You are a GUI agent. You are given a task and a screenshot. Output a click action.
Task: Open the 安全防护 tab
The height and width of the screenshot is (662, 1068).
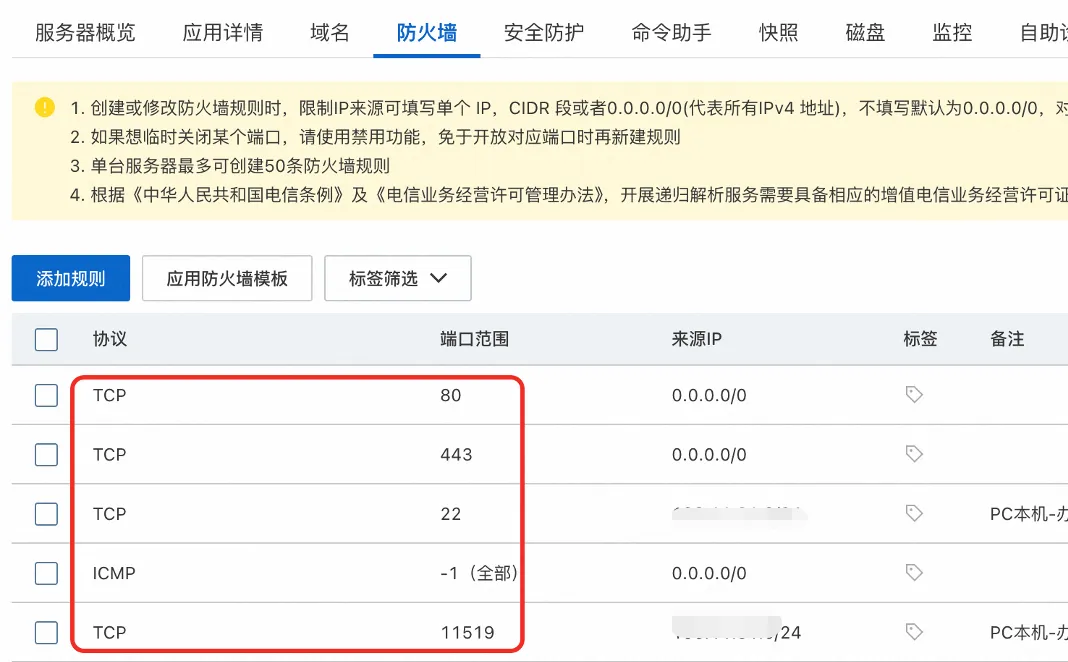click(544, 32)
